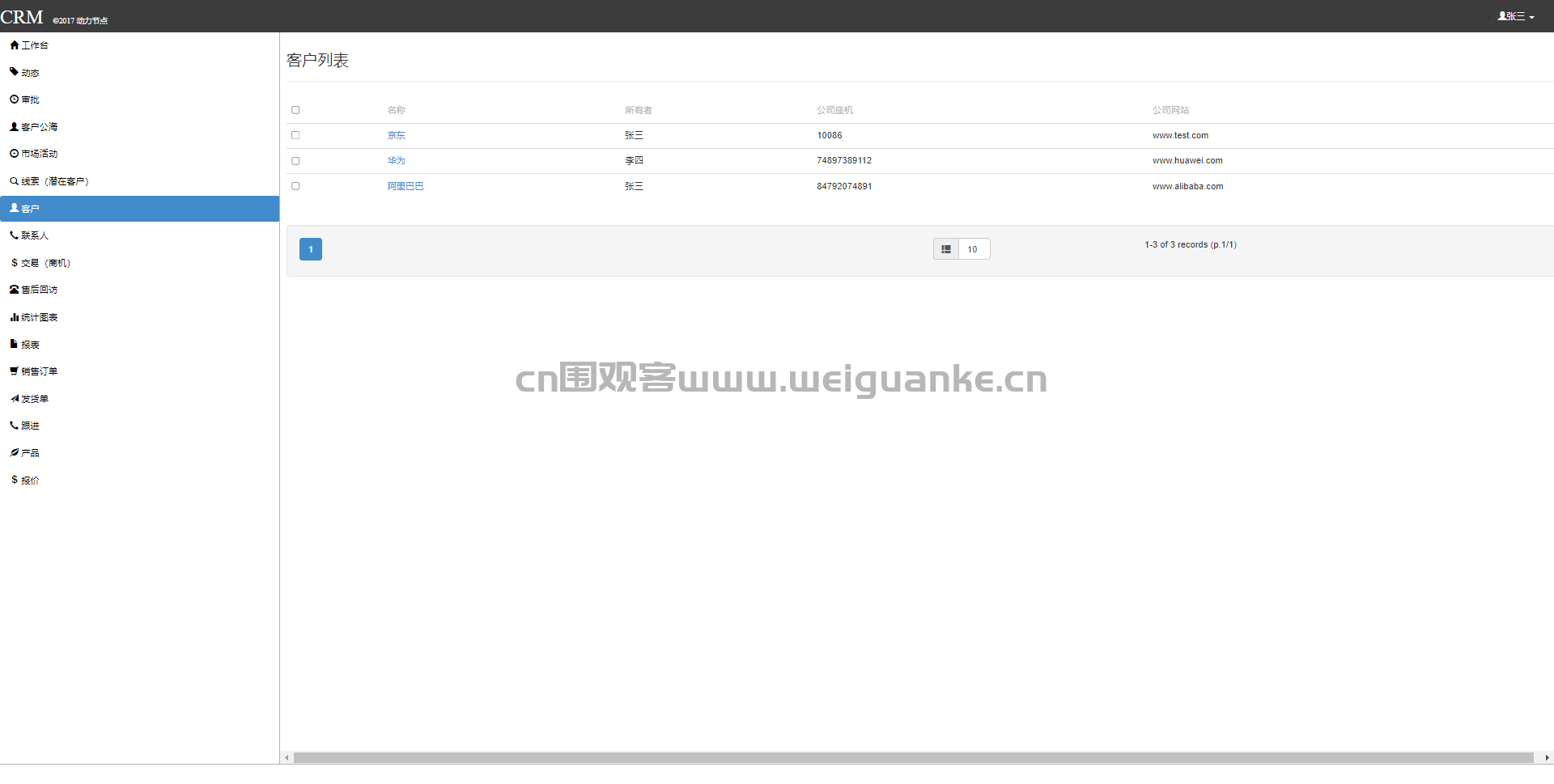Open the 京东 customer link

tap(396, 136)
